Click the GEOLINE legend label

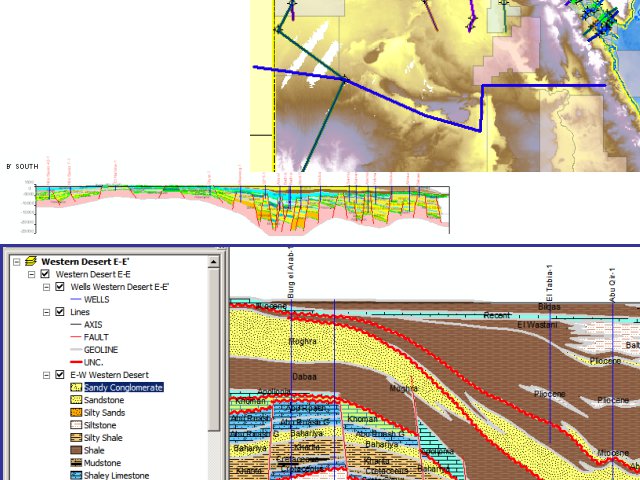pyautogui.click(x=101, y=350)
